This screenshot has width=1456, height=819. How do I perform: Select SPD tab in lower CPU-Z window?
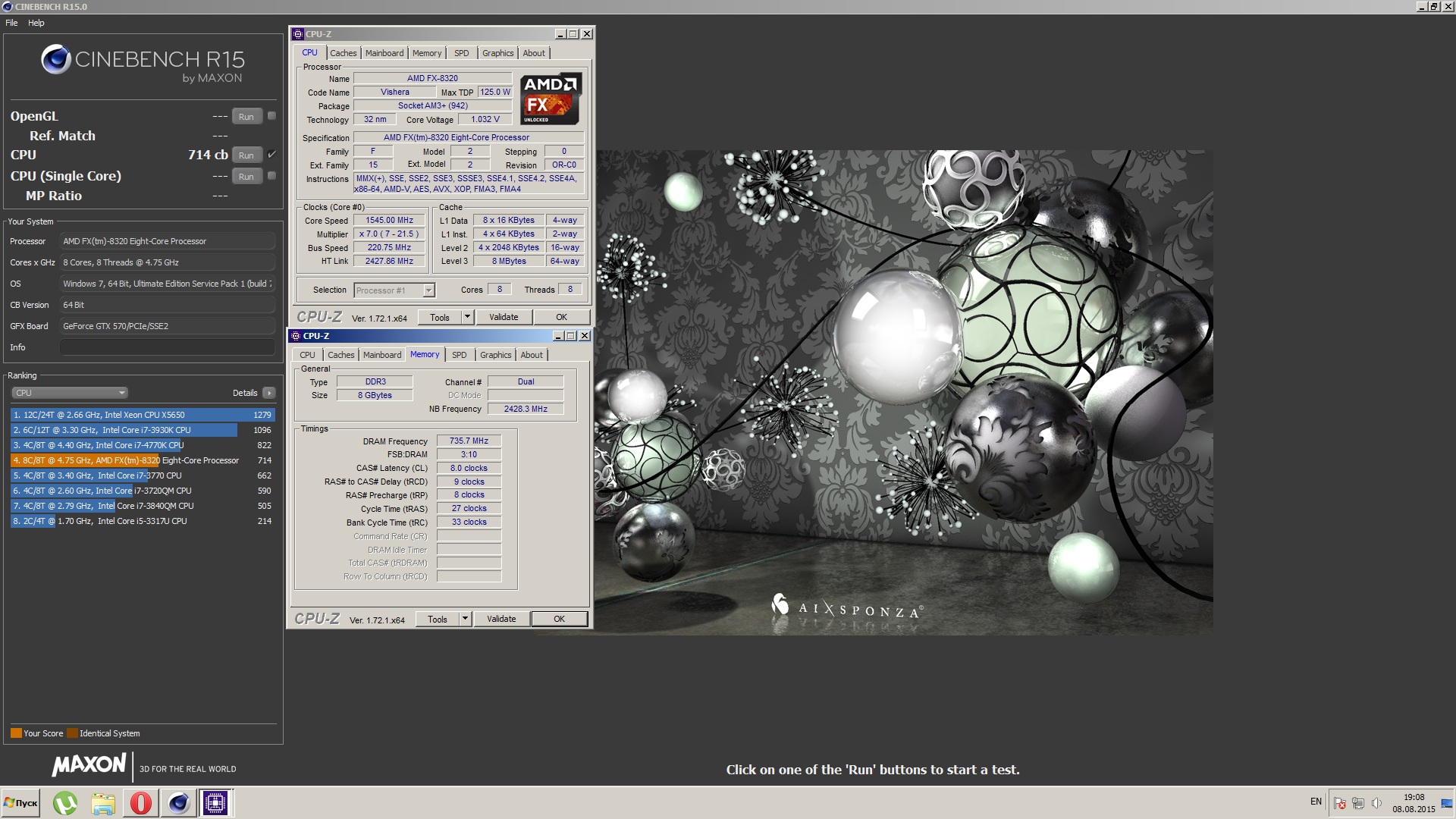[x=460, y=355]
